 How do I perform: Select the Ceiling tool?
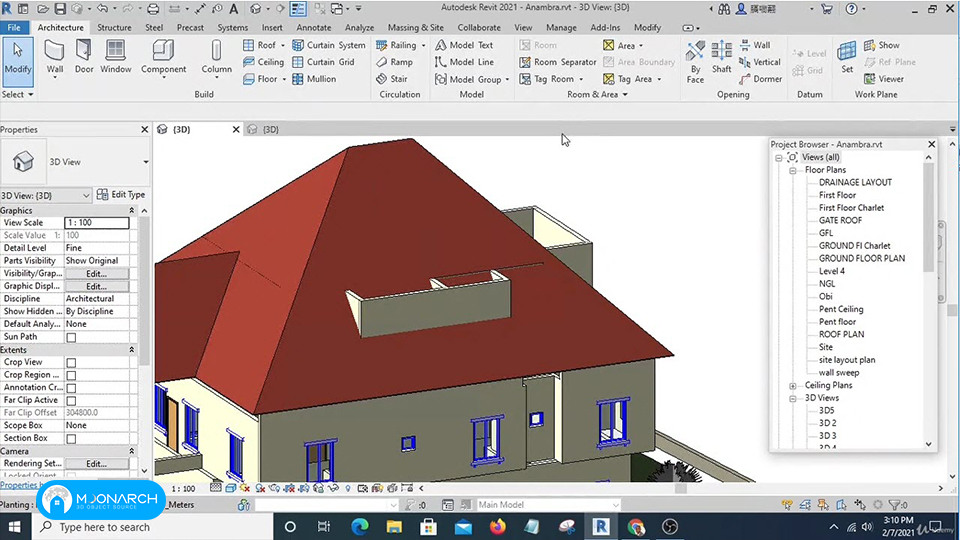263,62
